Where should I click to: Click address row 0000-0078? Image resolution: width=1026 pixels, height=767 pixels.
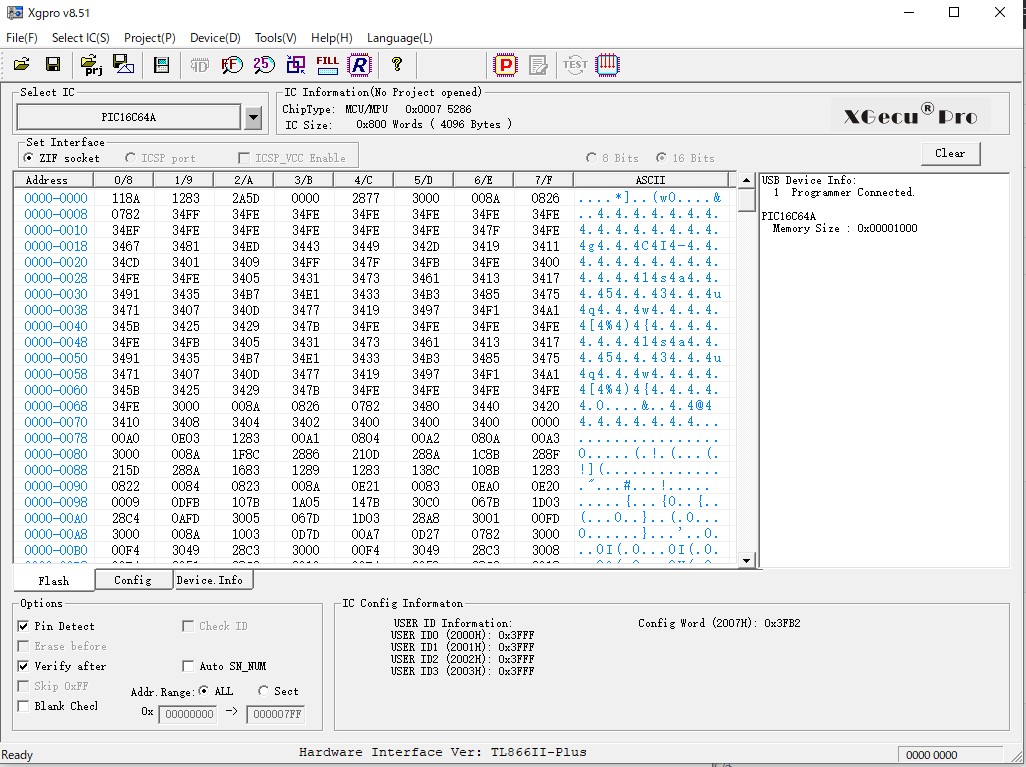coord(56,438)
